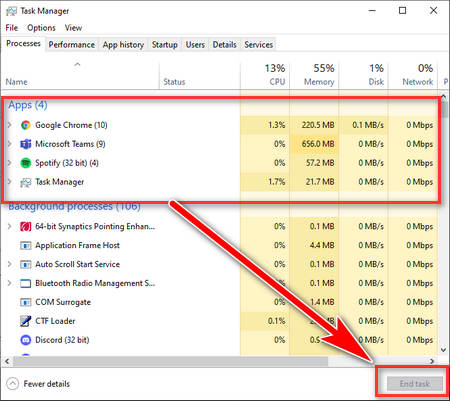Viewport: 450px width, 401px height.
Task: Click the Synaptics Pointing Enhancer icon
Action: (26, 227)
